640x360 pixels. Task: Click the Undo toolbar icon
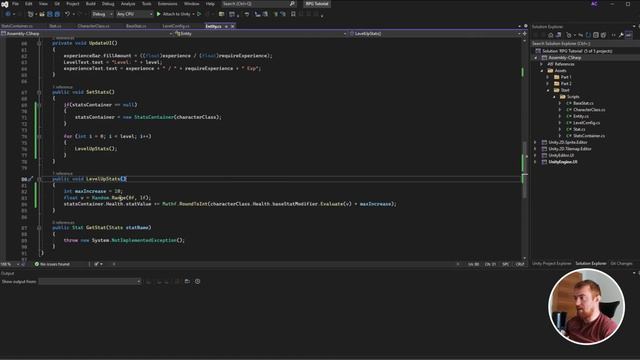[67, 14]
